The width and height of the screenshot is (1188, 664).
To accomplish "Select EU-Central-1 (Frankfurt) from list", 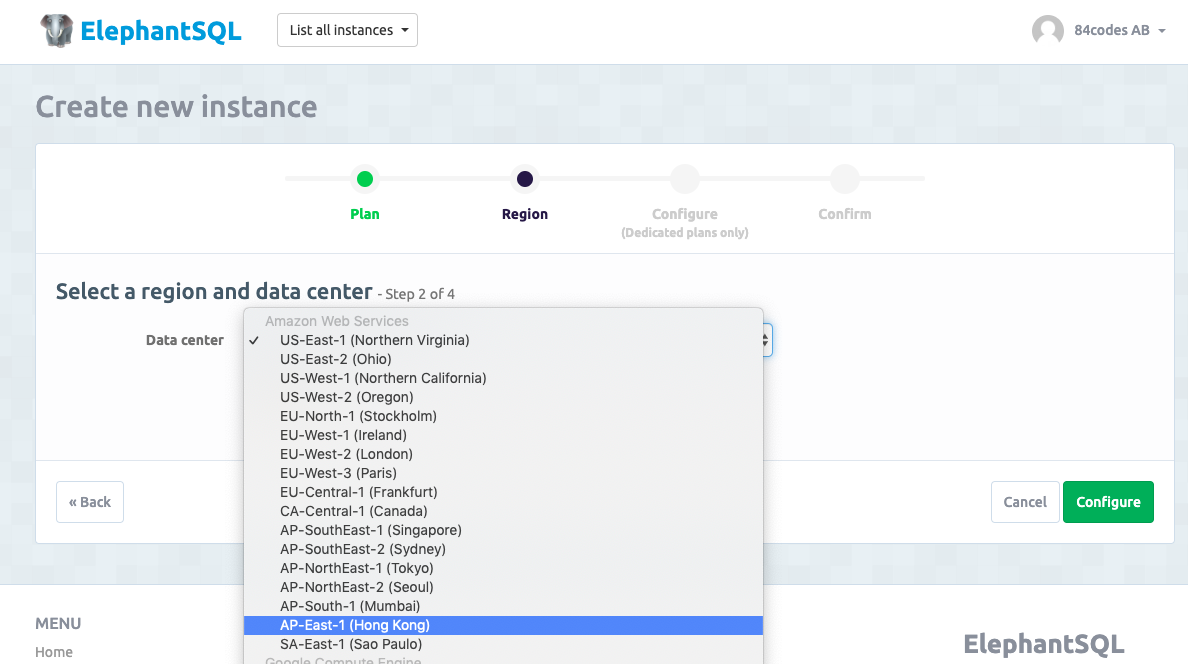I will [x=358, y=492].
